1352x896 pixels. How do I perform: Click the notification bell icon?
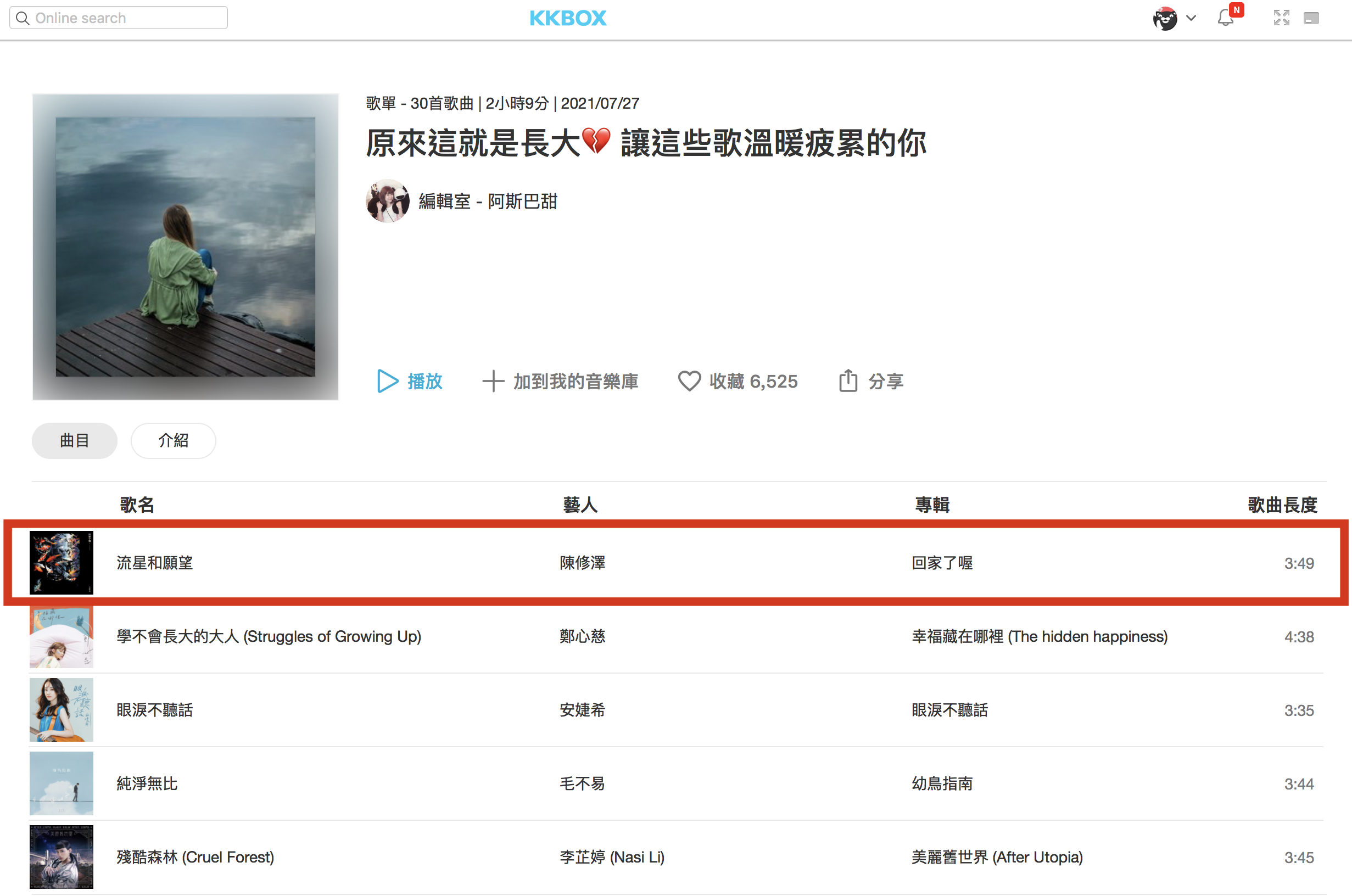(1225, 18)
